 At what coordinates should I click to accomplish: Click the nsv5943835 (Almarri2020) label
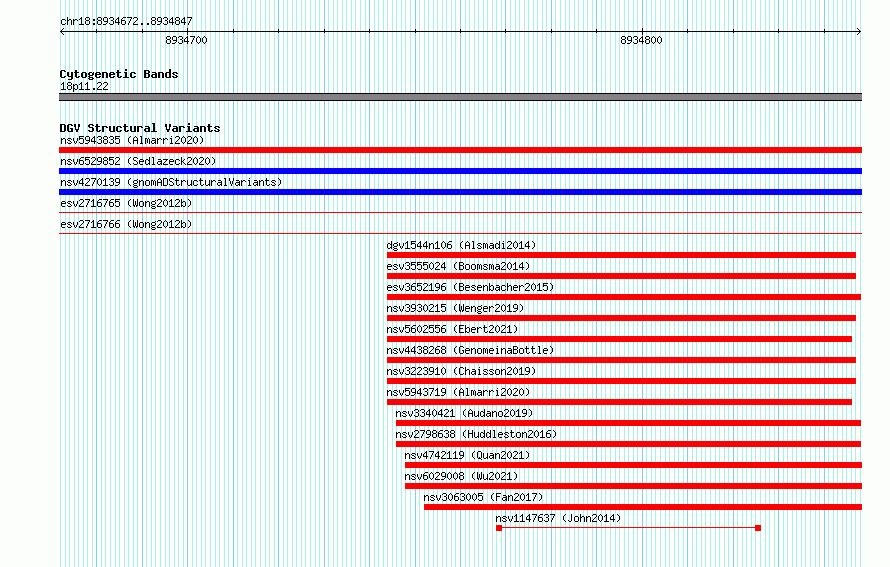coord(132,140)
